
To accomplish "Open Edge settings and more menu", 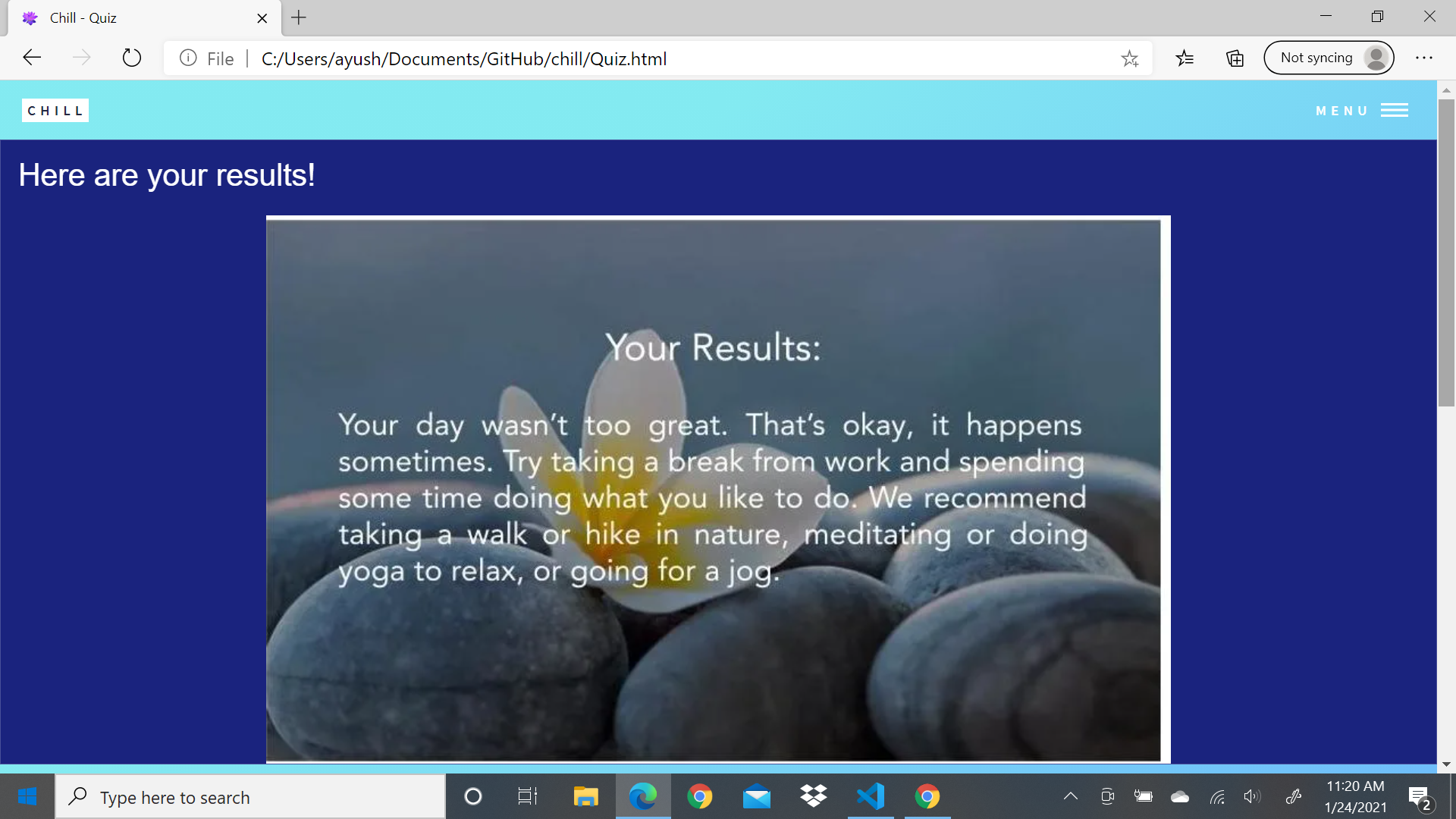I will (x=1423, y=58).
